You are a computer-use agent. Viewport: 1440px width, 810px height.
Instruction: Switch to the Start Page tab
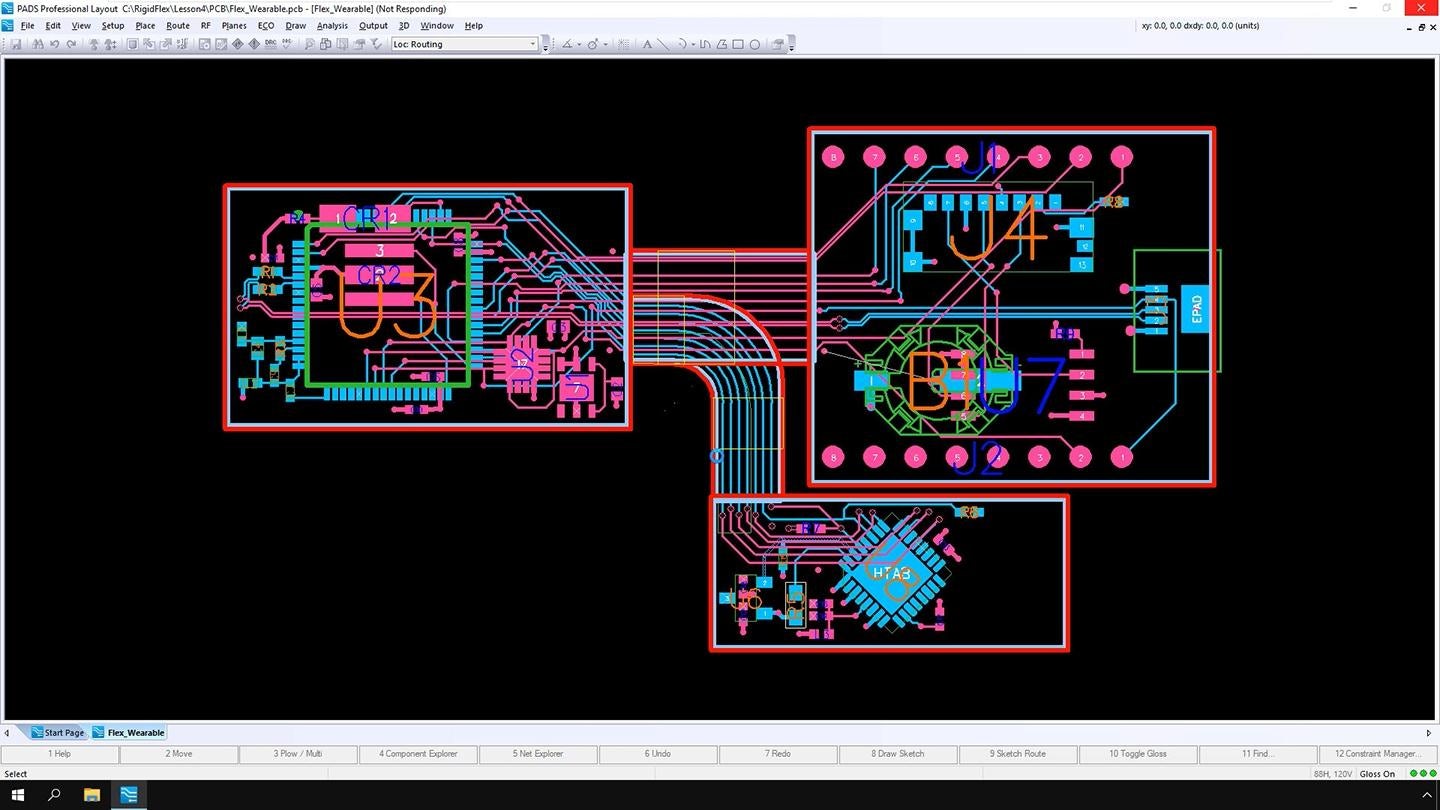pyautogui.click(x=62, y=732)
